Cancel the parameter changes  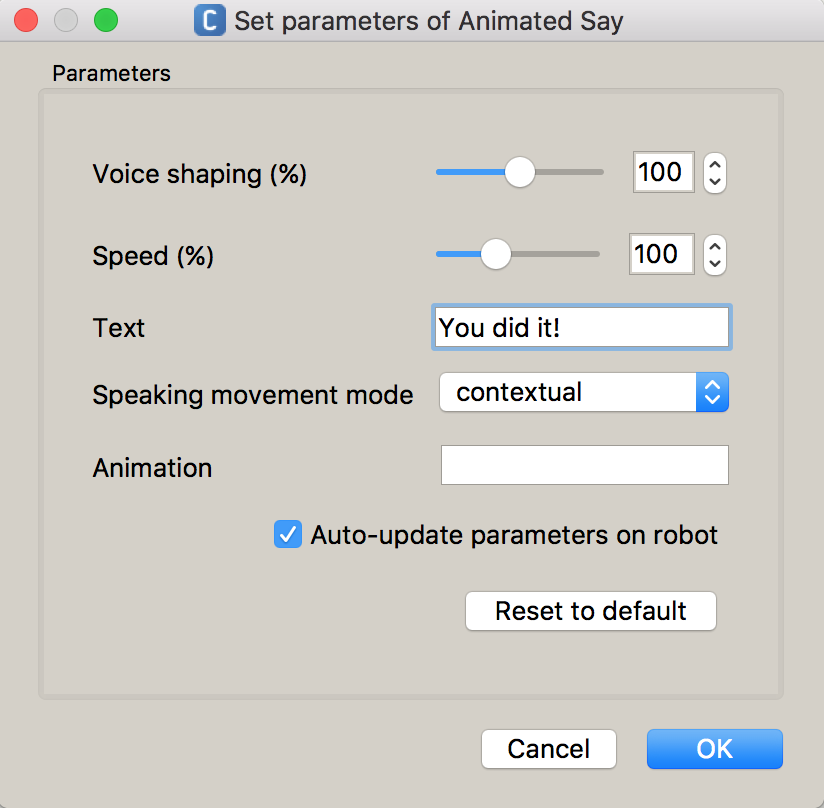point(548,749)
